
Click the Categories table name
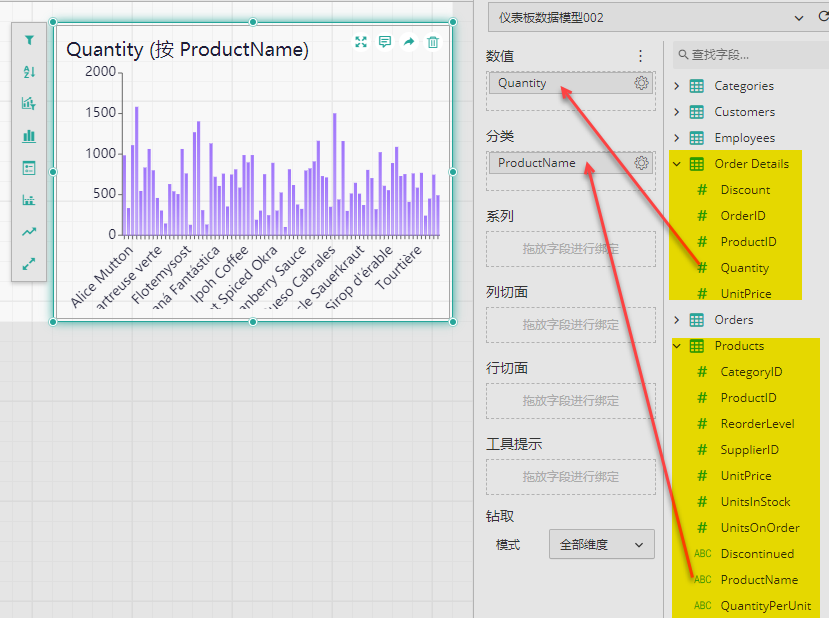[744, 86]
